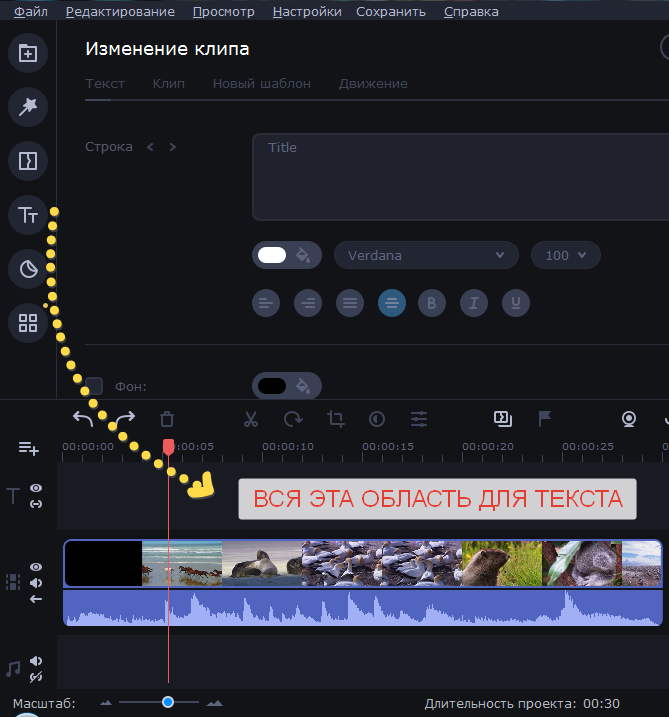Hide the title track eye icon

[36, 488]
